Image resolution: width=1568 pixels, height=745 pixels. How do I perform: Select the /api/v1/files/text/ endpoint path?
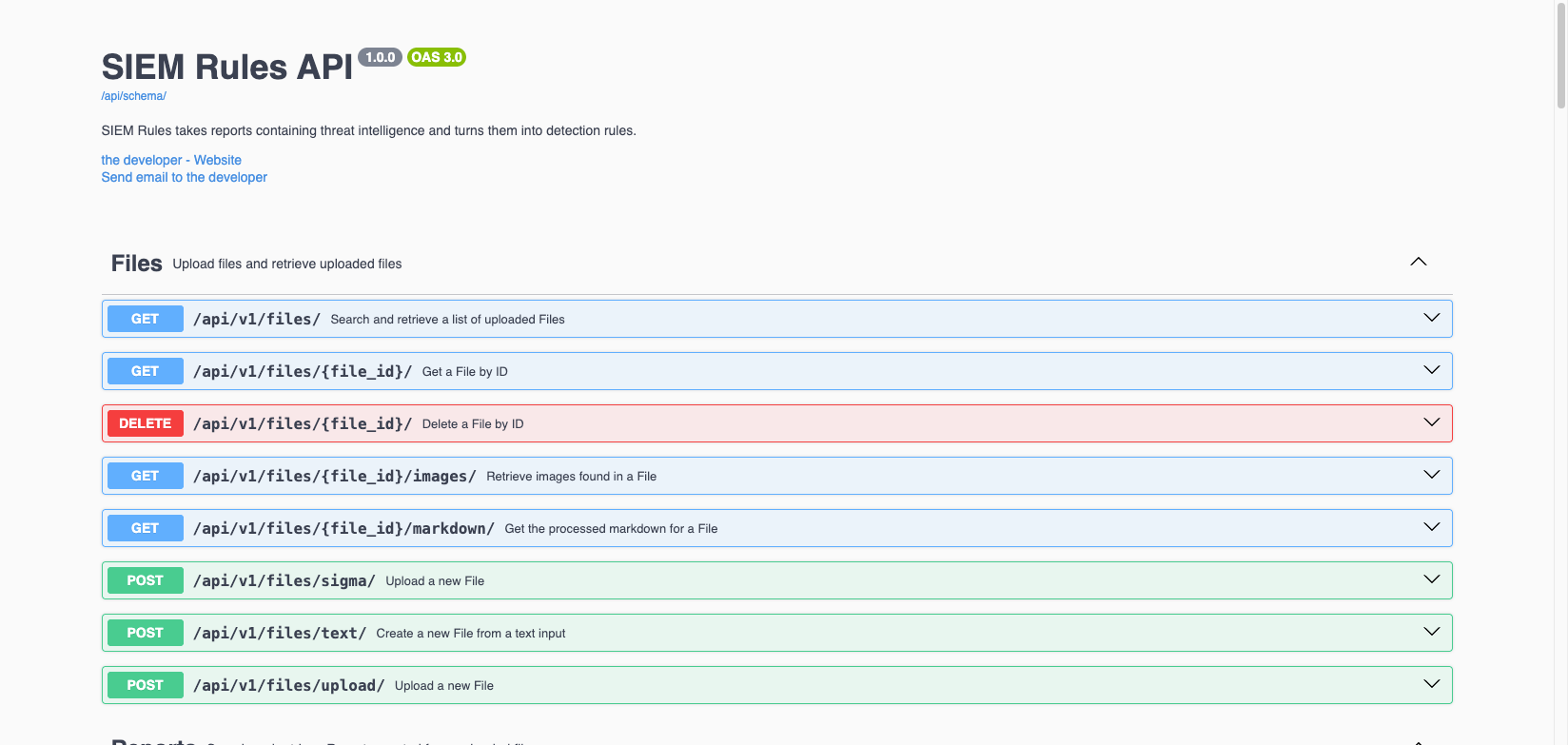tap(280, 633)
